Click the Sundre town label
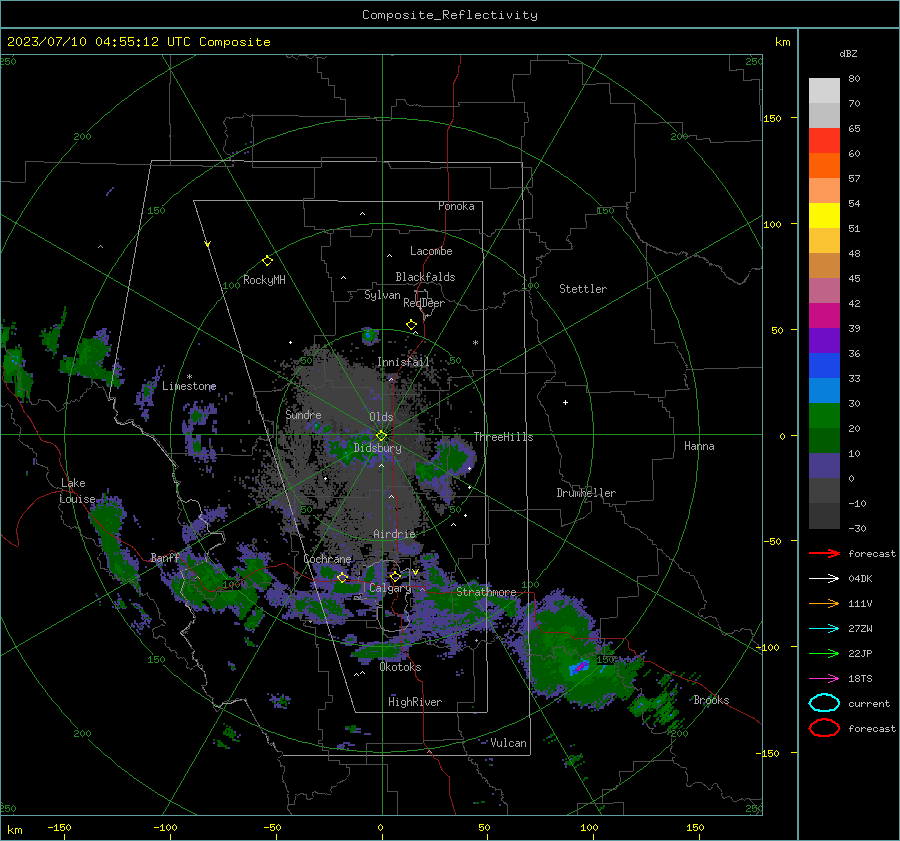Image resolution: width=900 pixels, height=841 pixels. pos(303,414)
